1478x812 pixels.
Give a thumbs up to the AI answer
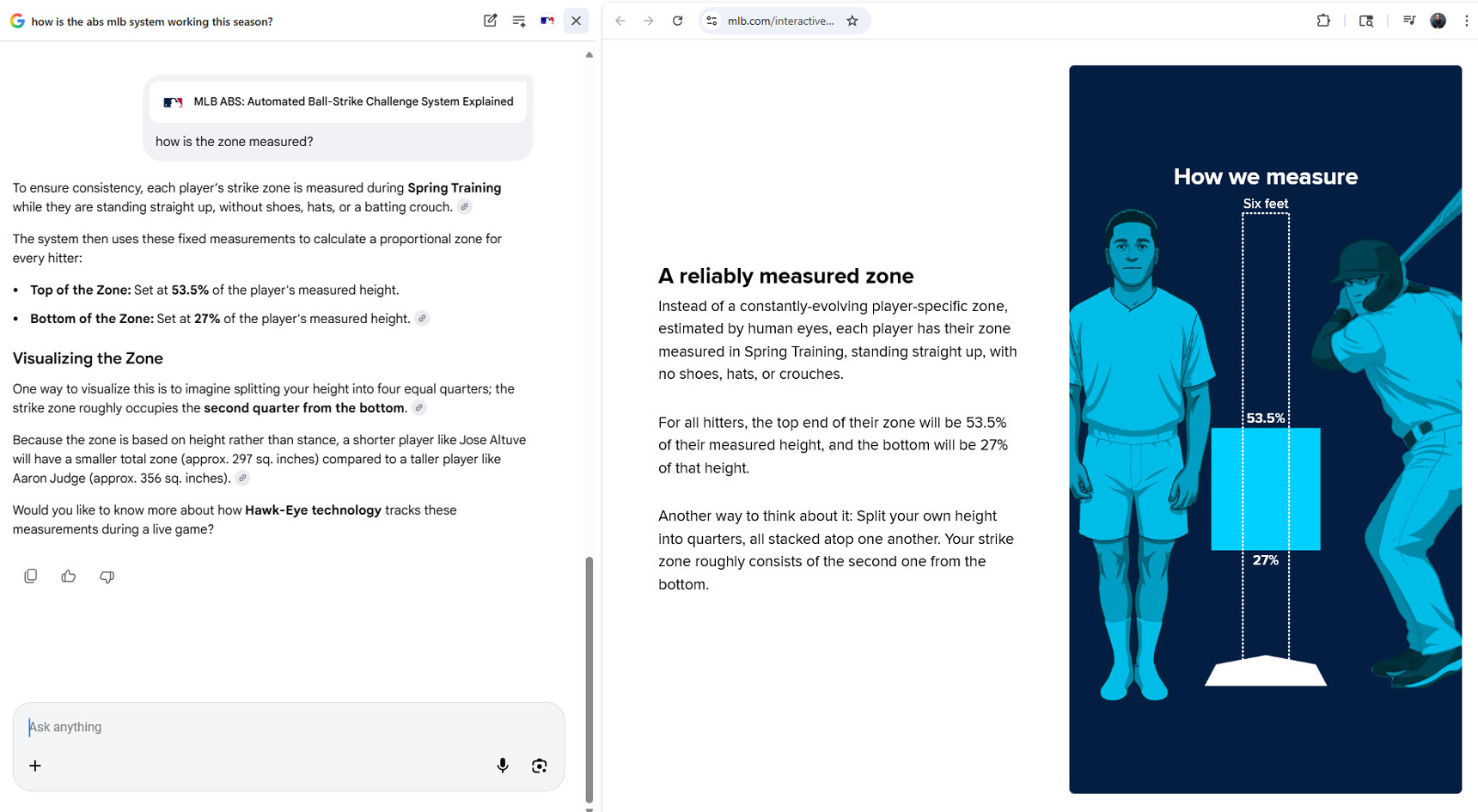(69, 576)
